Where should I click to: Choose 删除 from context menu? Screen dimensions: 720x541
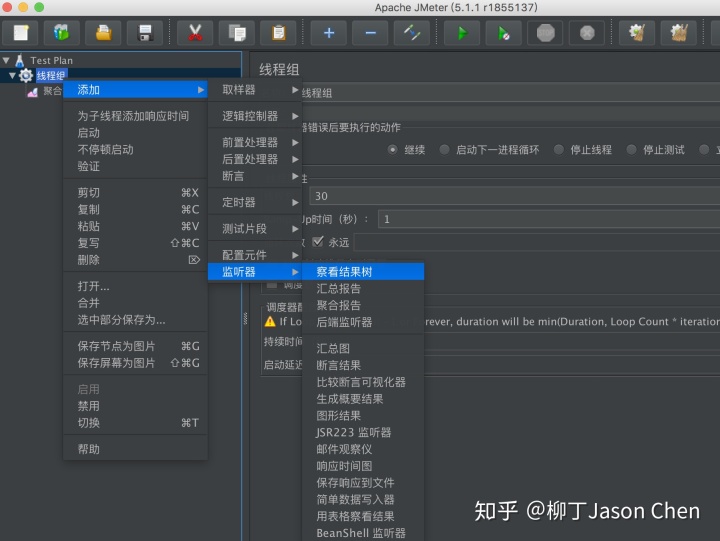coord(135,260)
